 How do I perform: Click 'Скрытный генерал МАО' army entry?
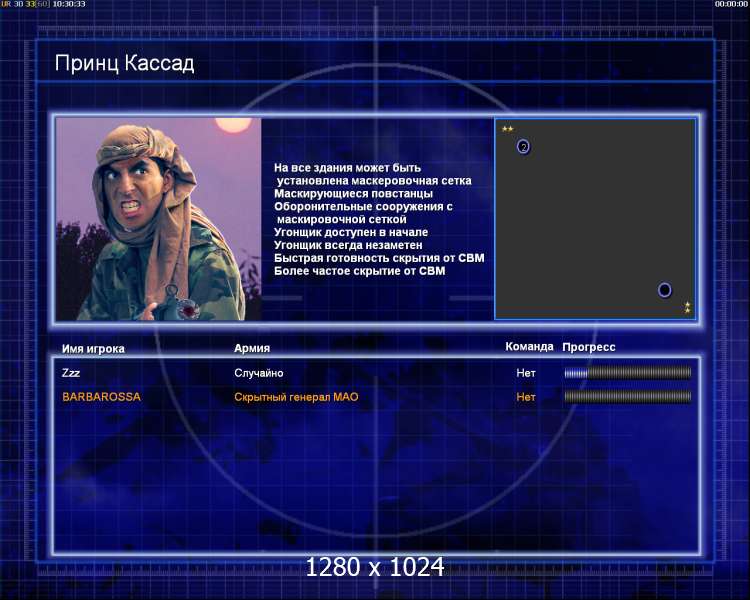[296, 397]
